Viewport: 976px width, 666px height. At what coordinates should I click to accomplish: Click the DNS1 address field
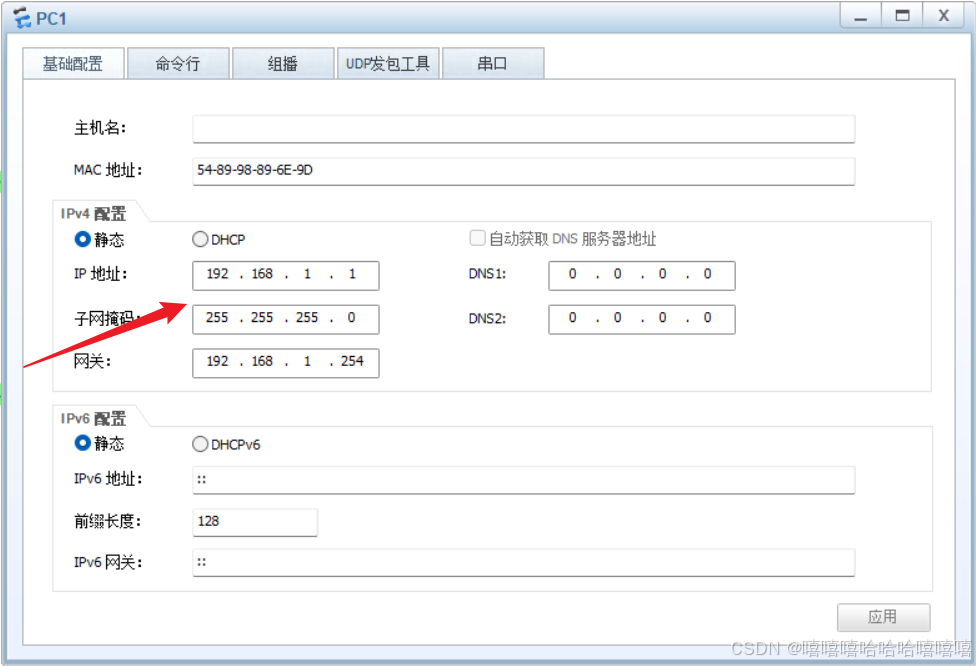tap(642, 275)
